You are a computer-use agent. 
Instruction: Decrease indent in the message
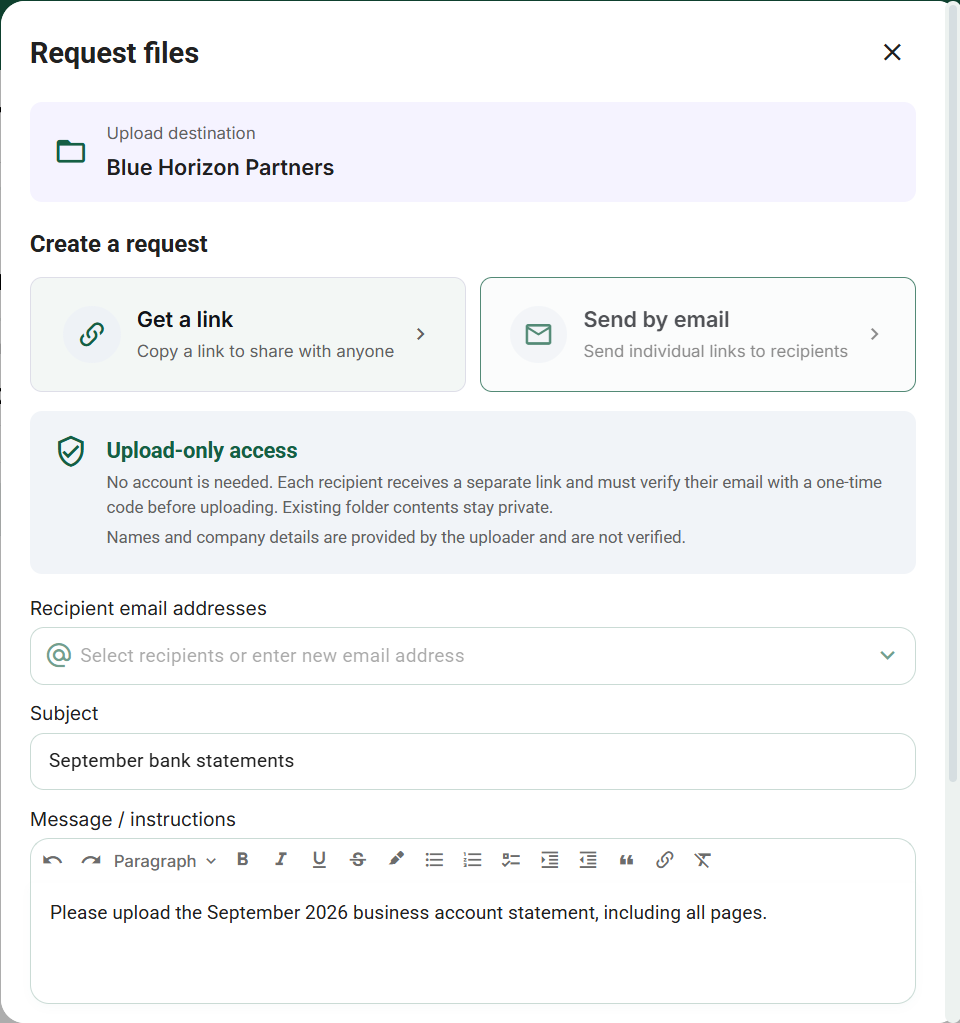point(588,860)
